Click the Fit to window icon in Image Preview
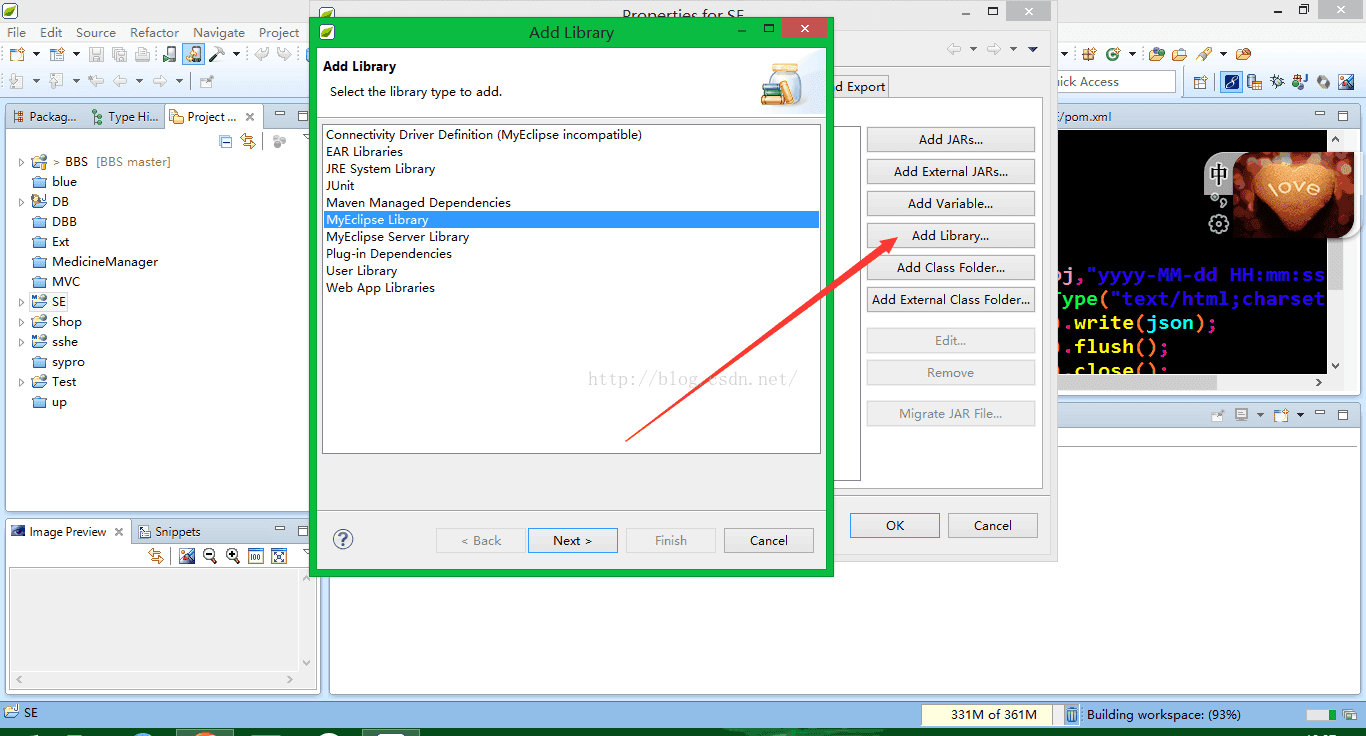 (x=279, y=556)
